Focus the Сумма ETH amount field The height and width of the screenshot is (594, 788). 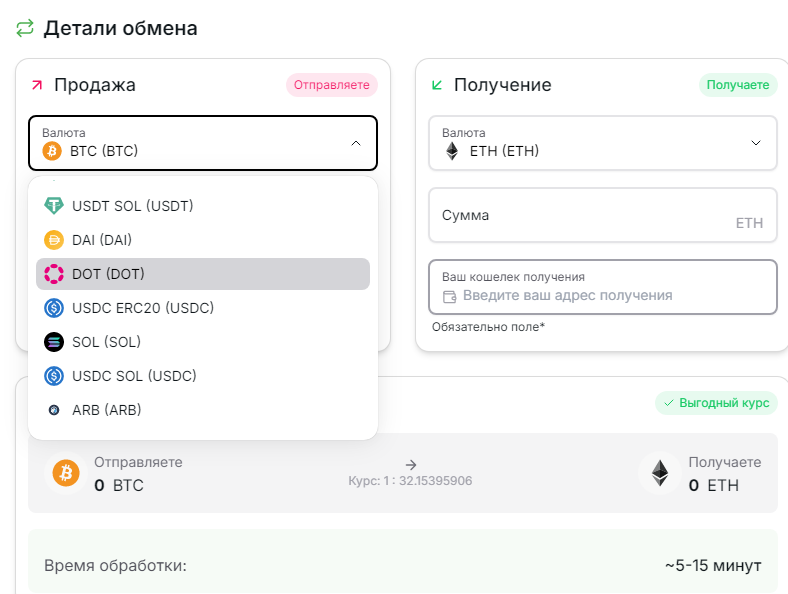[602, 215]
